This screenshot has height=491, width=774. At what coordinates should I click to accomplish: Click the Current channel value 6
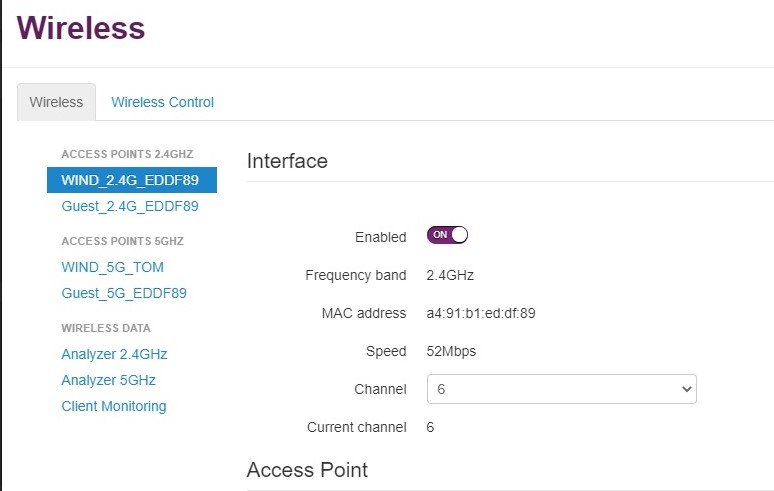[x=430, y=427]
